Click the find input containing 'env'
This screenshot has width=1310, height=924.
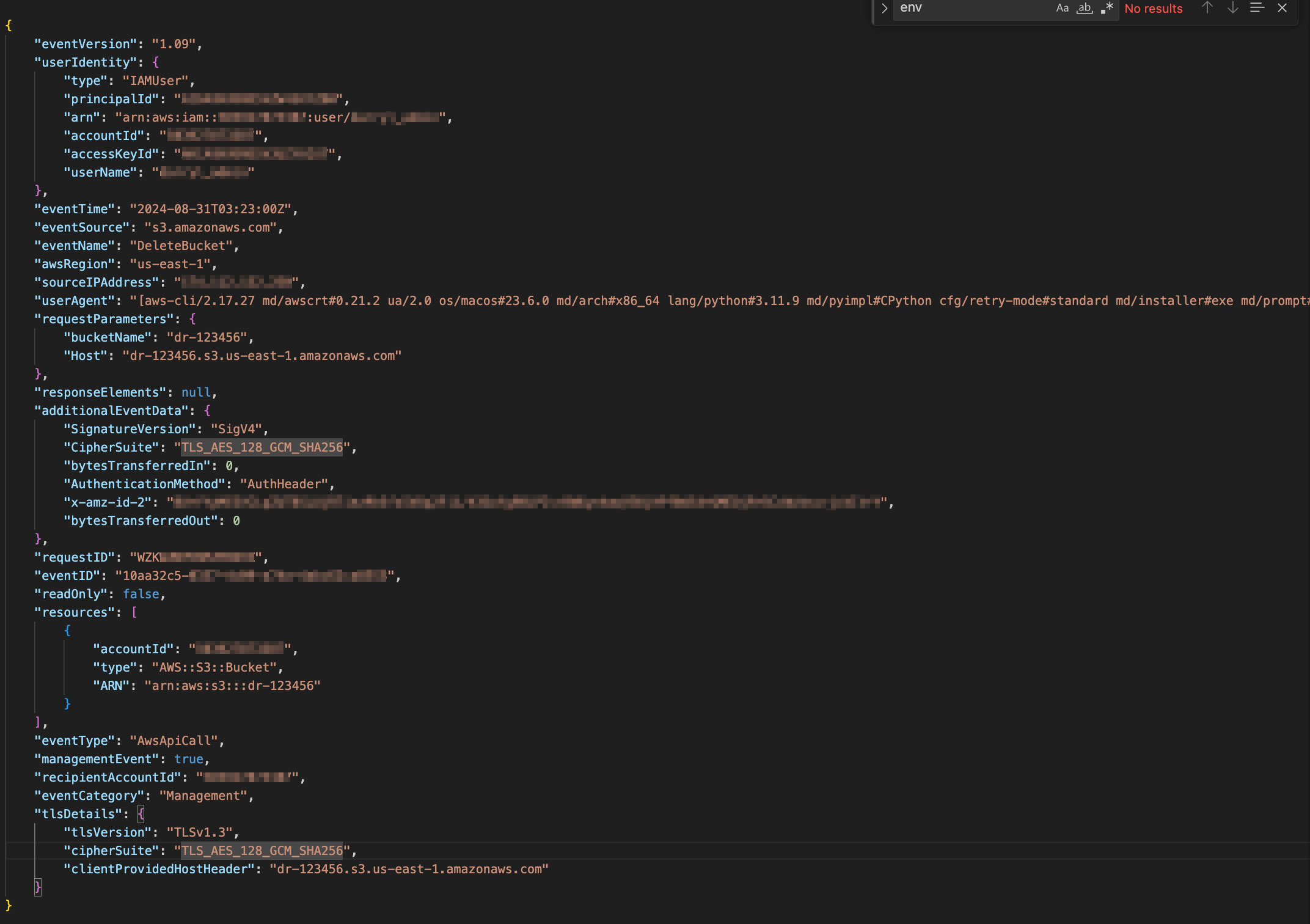pos(972,8)
